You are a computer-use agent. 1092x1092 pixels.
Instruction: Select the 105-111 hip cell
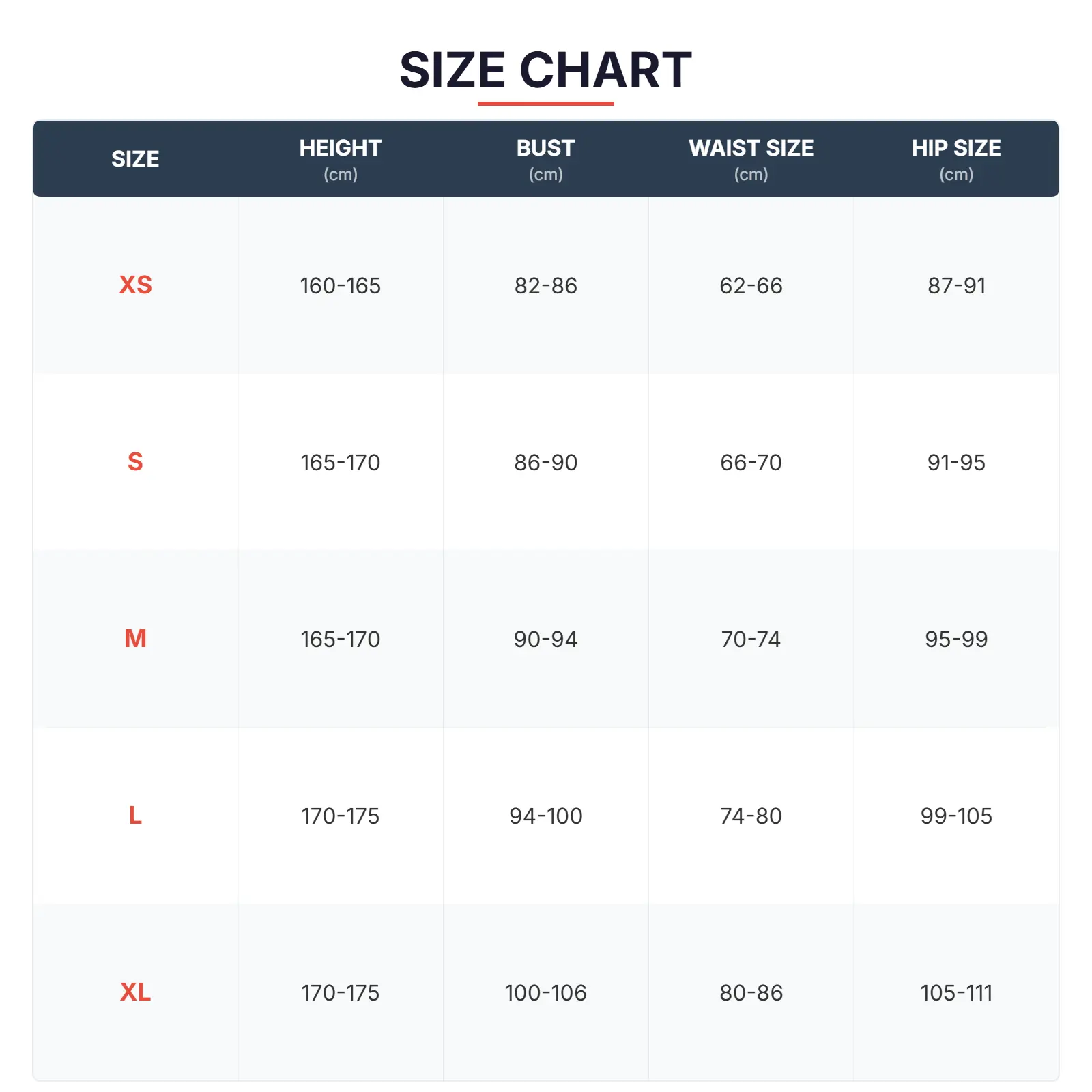[x=955, y=993]
